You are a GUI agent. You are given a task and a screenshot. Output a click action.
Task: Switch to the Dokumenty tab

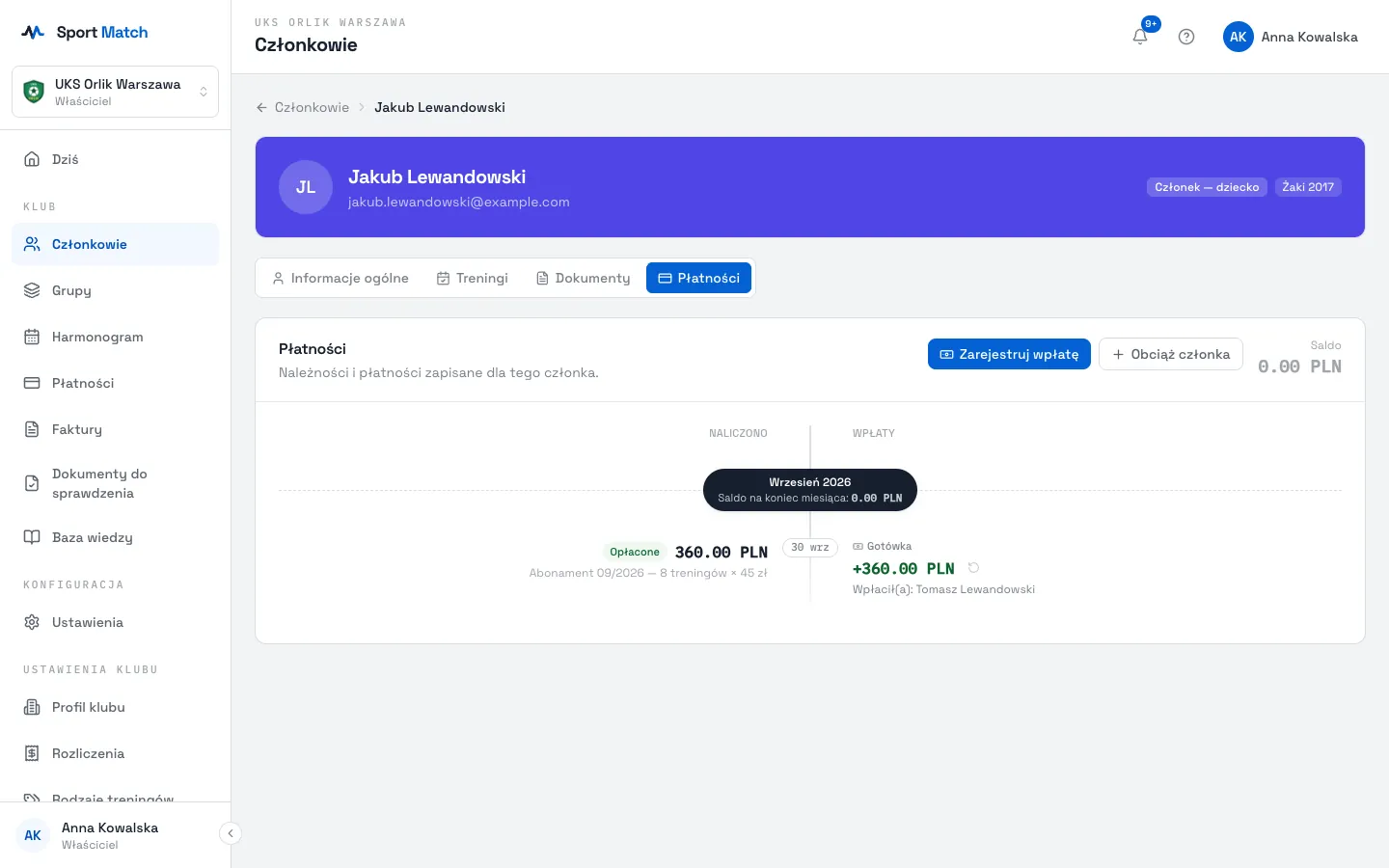pos(584,278)
